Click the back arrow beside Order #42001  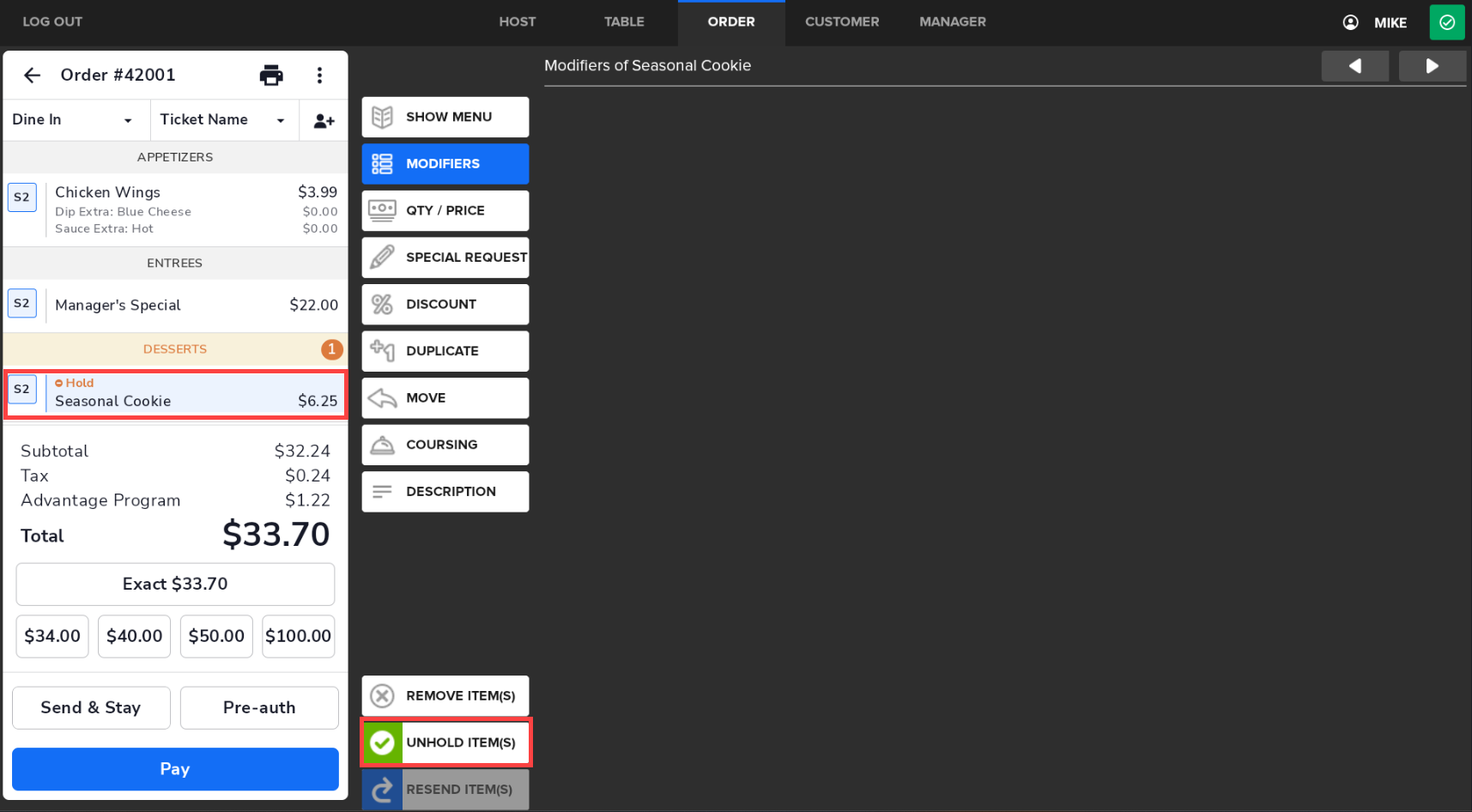coord(33,76)
